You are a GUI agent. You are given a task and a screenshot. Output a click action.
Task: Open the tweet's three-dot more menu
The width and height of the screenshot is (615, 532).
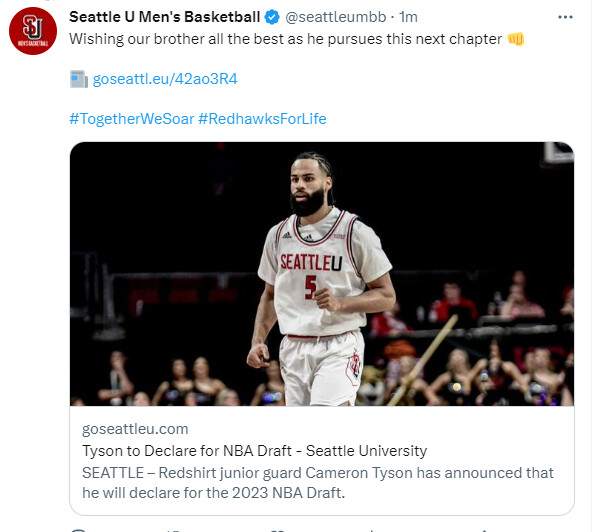(x=566, y=17)
